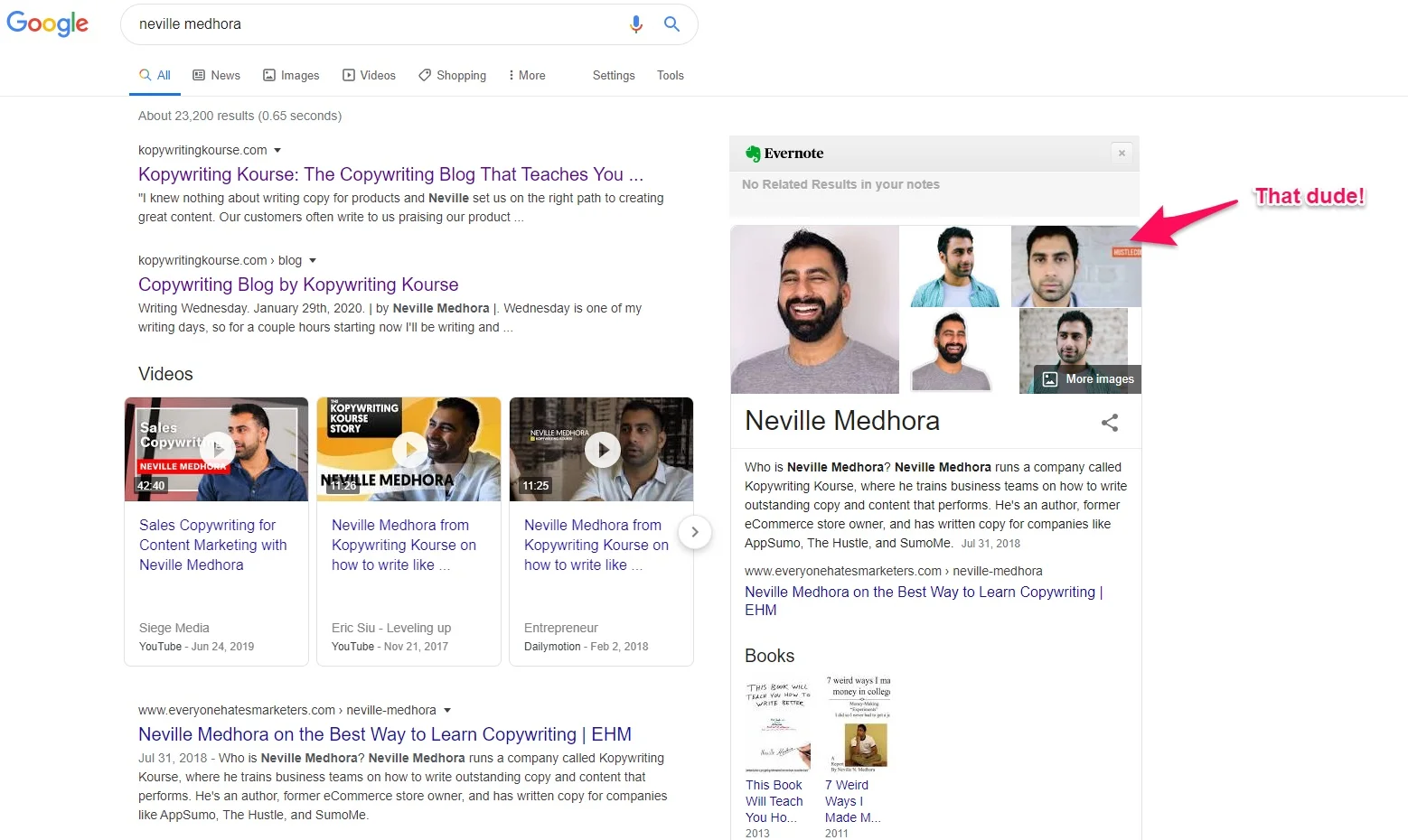This screenshot has width=1408, height=840.
Task: Open small bearded portrait in gray shirt
Action: 951,350
